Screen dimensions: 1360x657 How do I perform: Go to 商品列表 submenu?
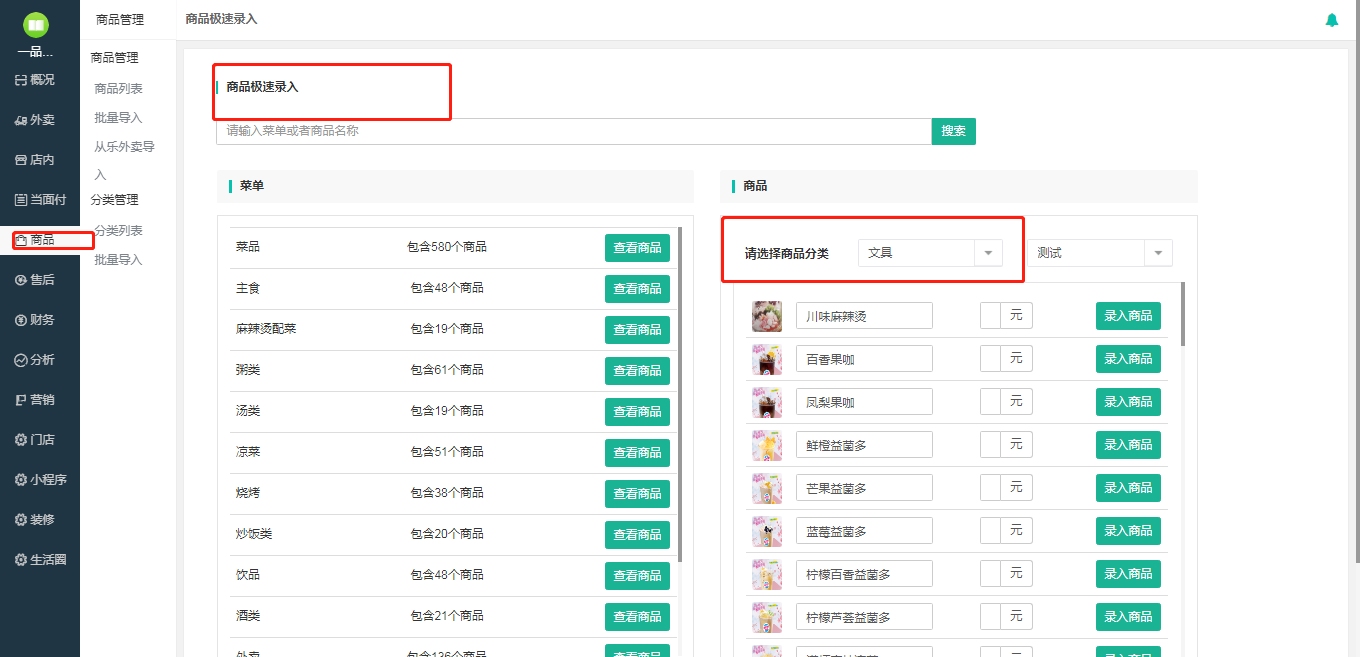[x=118, y=89]
